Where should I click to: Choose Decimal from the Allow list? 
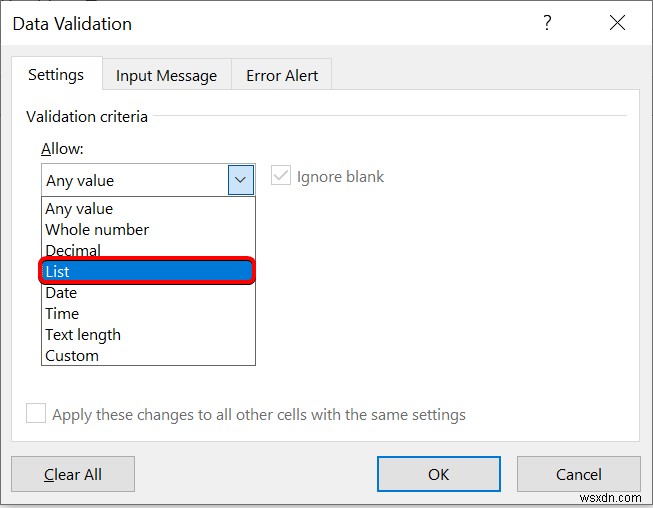[148, 250]
